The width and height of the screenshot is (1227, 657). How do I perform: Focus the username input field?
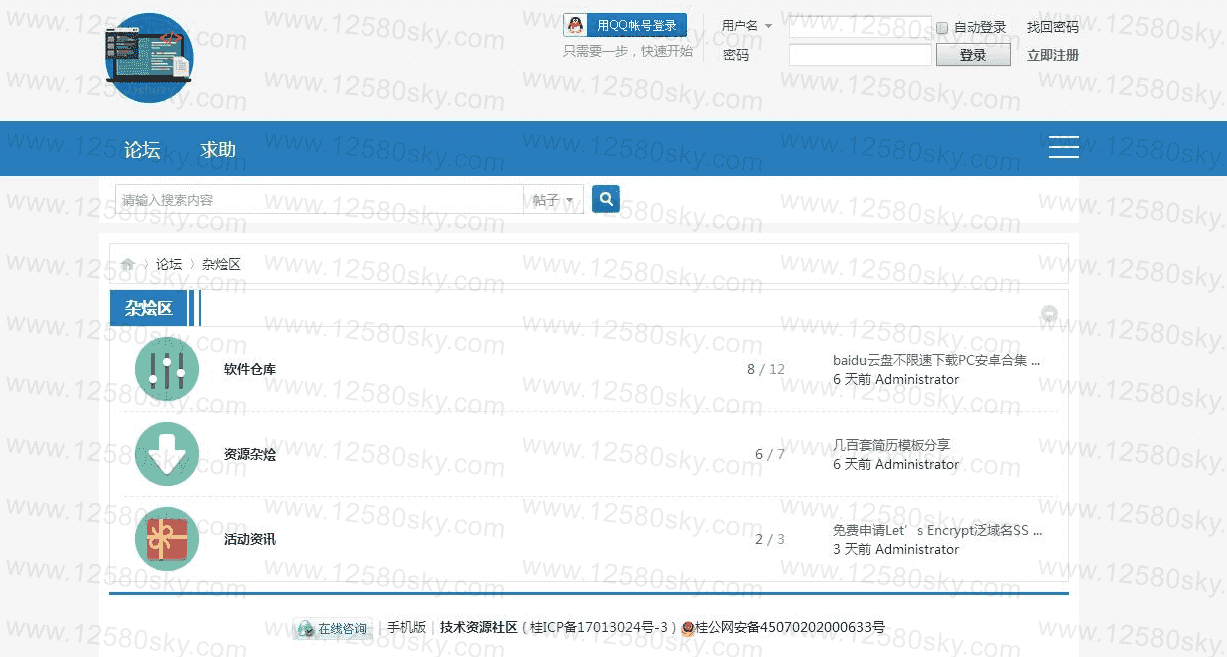[x=860, y=27]
